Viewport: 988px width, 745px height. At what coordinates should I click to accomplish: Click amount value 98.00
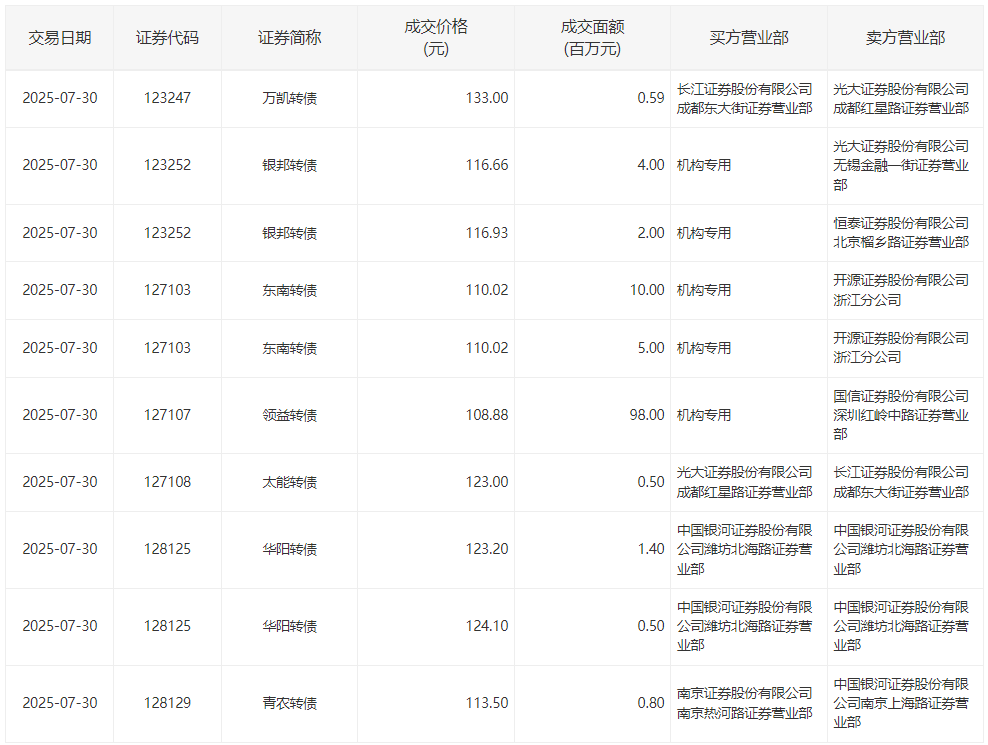click(x=647, y=415)
